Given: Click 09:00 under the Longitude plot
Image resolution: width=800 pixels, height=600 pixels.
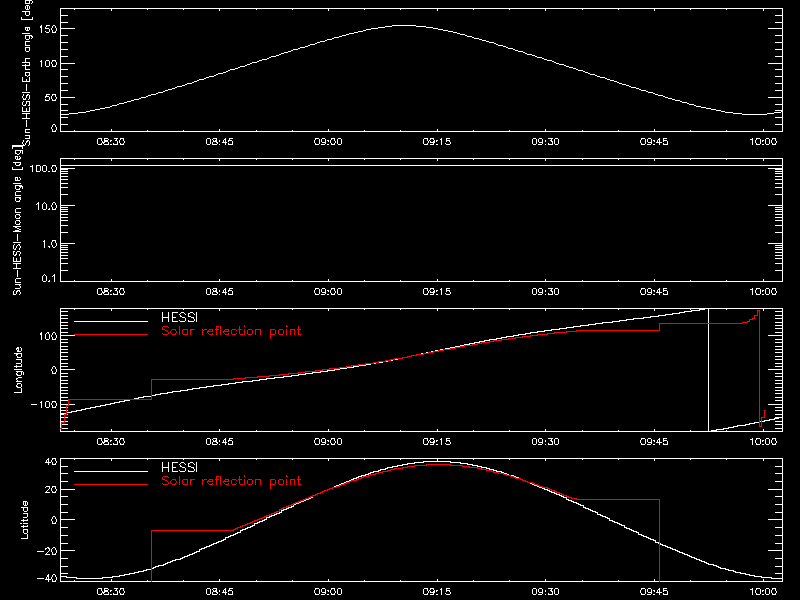Looking at the screenshot, I should point(328,442).
